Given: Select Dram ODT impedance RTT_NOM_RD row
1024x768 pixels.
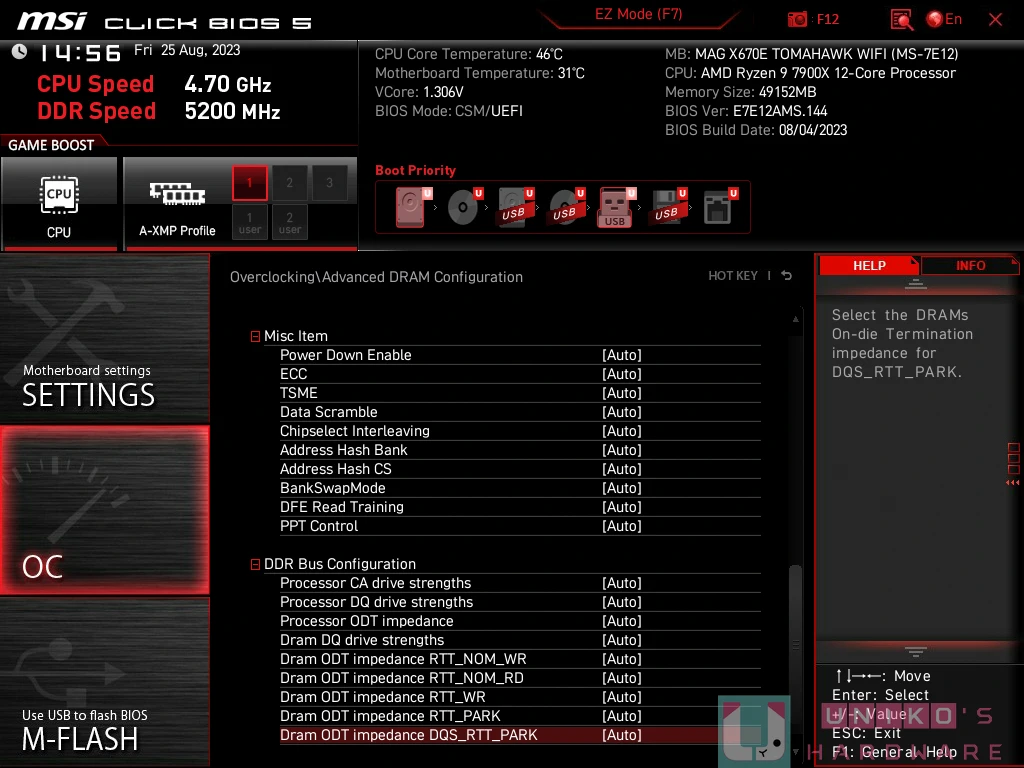Looking at the screenshot, I should pos(520,678).
